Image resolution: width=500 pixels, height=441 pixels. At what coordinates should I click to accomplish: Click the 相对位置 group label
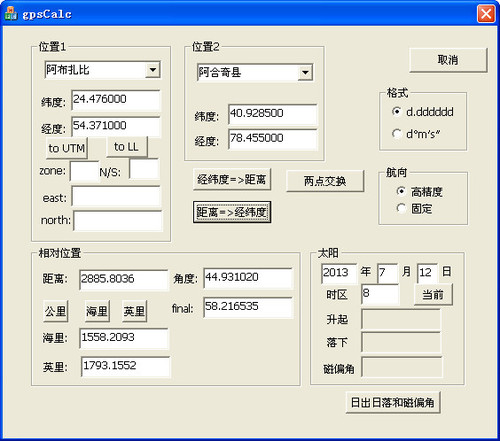(60, 253)
